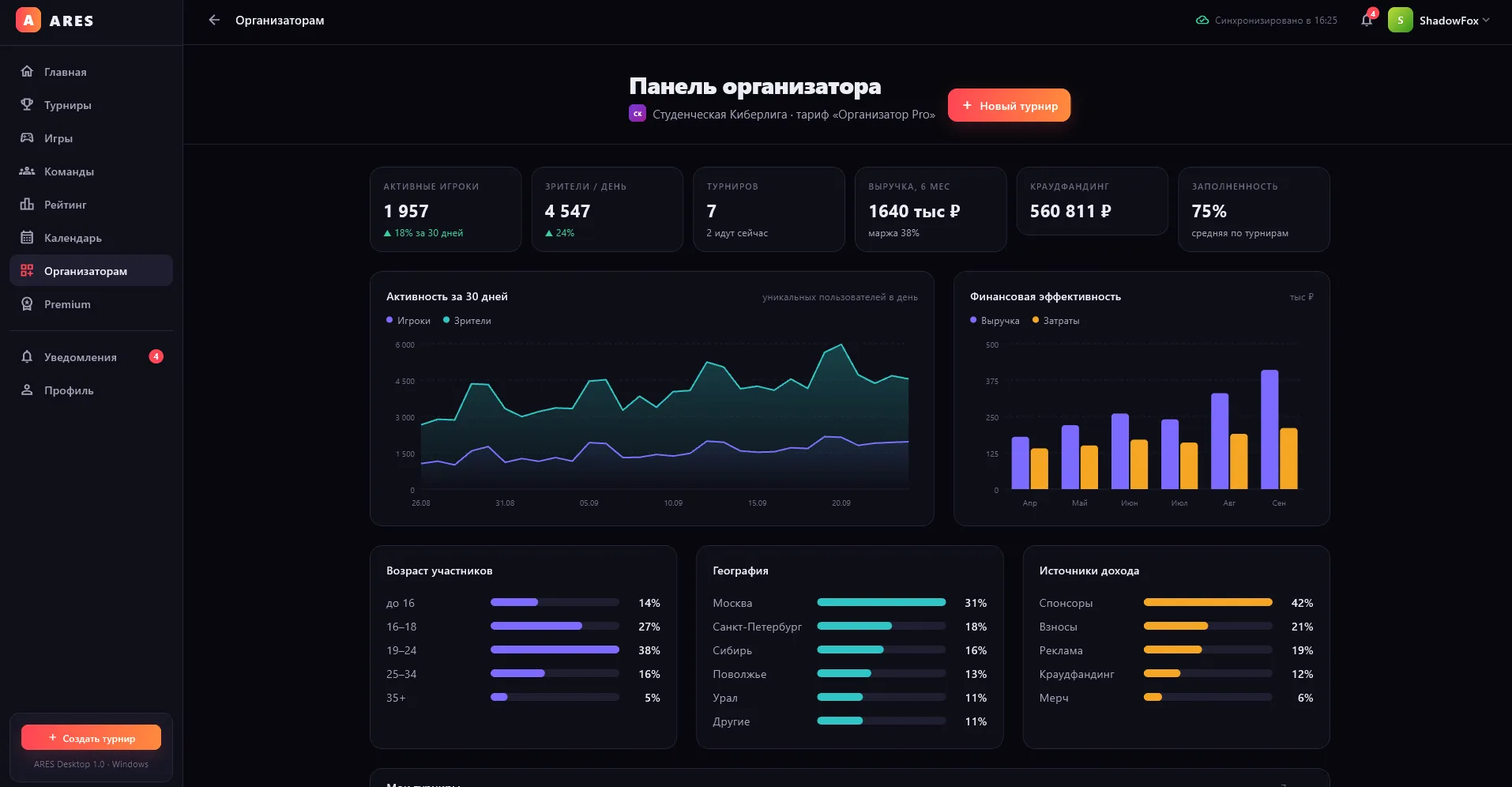1512x787 pixels.
Task: Click the Краудфандинг stat card
Action: click(1093, 201)
